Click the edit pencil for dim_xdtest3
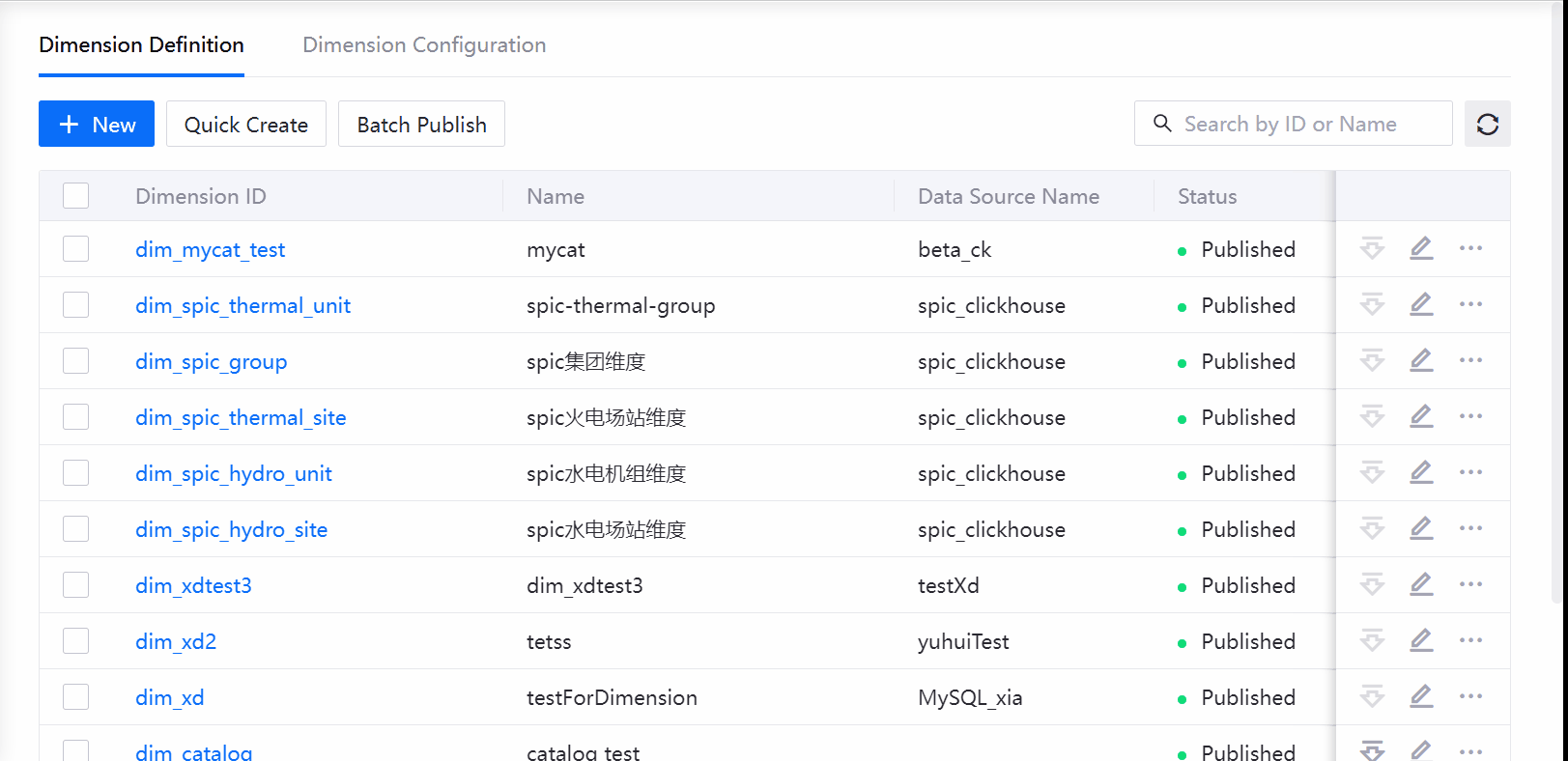Screen dimensions: 1568x761 (x=1421, y=584)
